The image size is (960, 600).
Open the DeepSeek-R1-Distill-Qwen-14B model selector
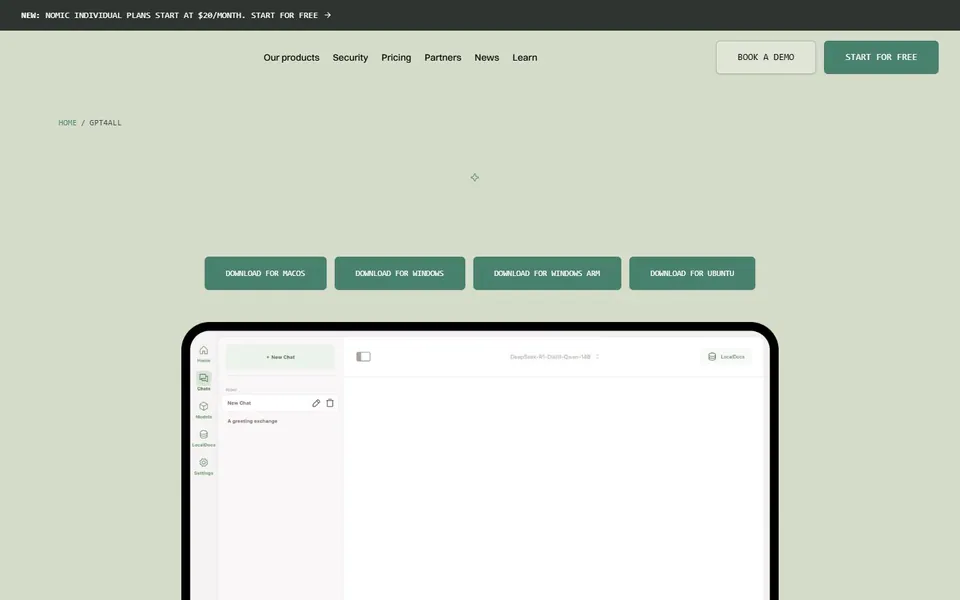pos(554,356)
